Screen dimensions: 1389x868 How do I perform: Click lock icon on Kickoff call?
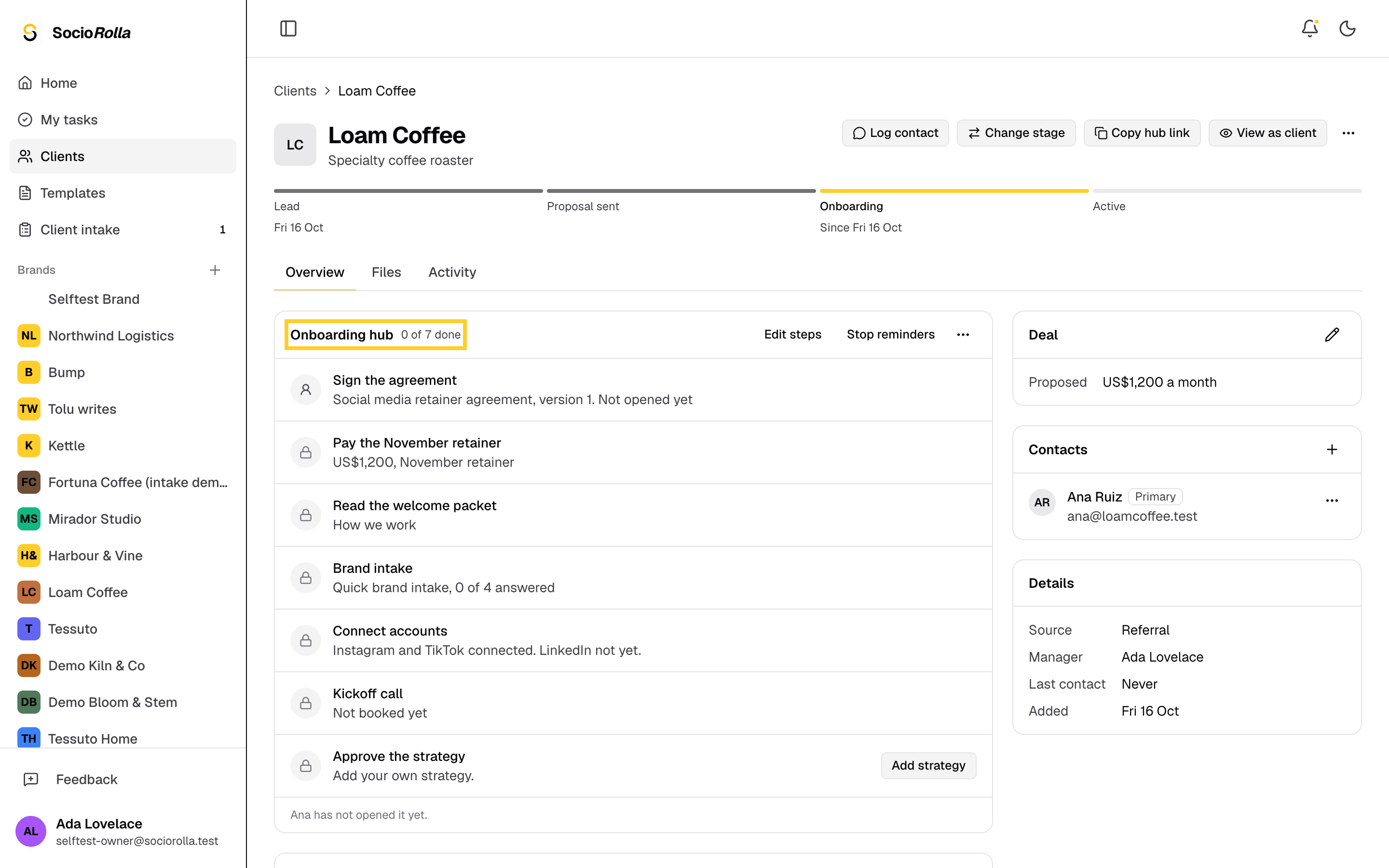(x=306, y=703)
